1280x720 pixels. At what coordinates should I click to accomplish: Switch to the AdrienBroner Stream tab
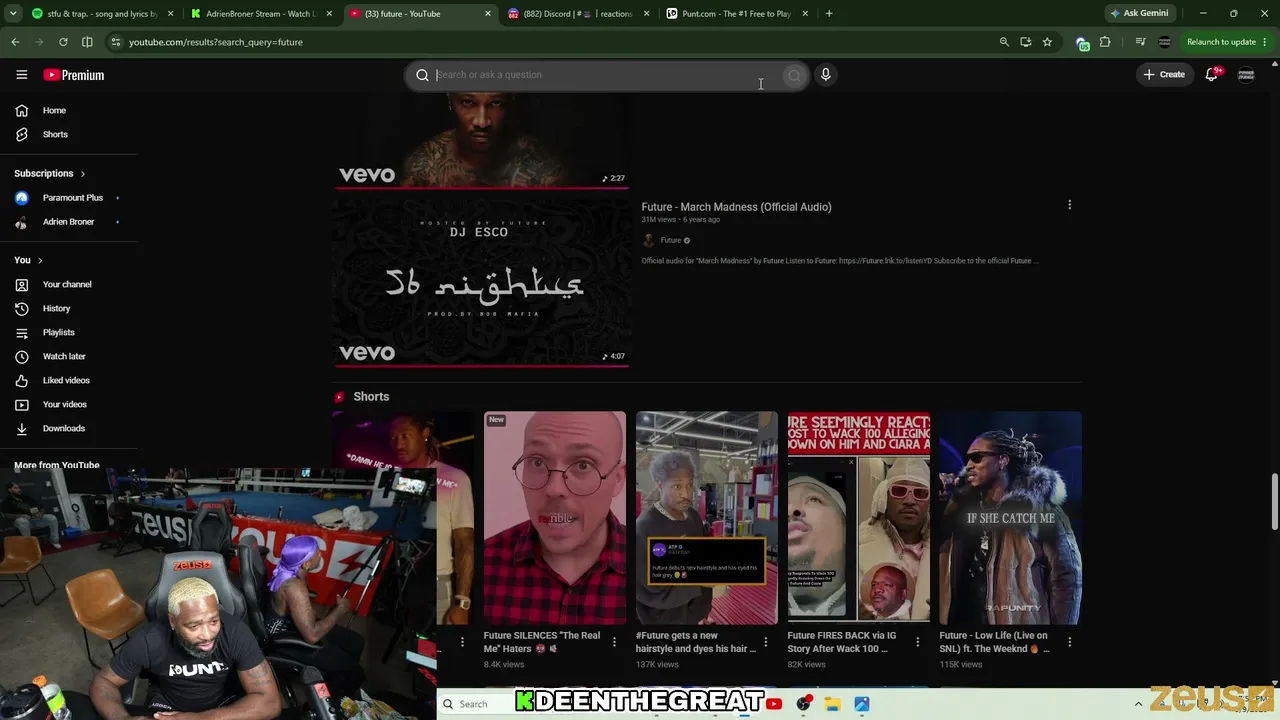260,14
